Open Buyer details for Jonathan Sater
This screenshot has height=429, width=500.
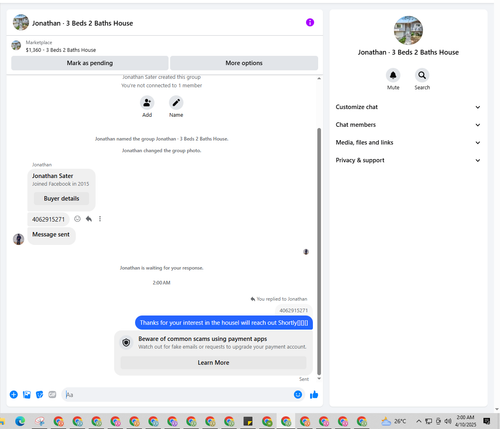tap(61, 198)
